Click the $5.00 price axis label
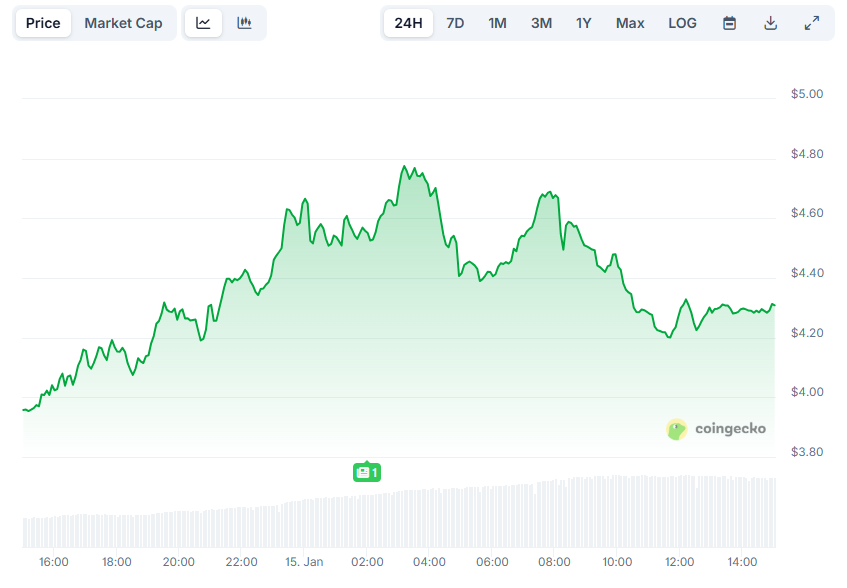 coord(806,93)
